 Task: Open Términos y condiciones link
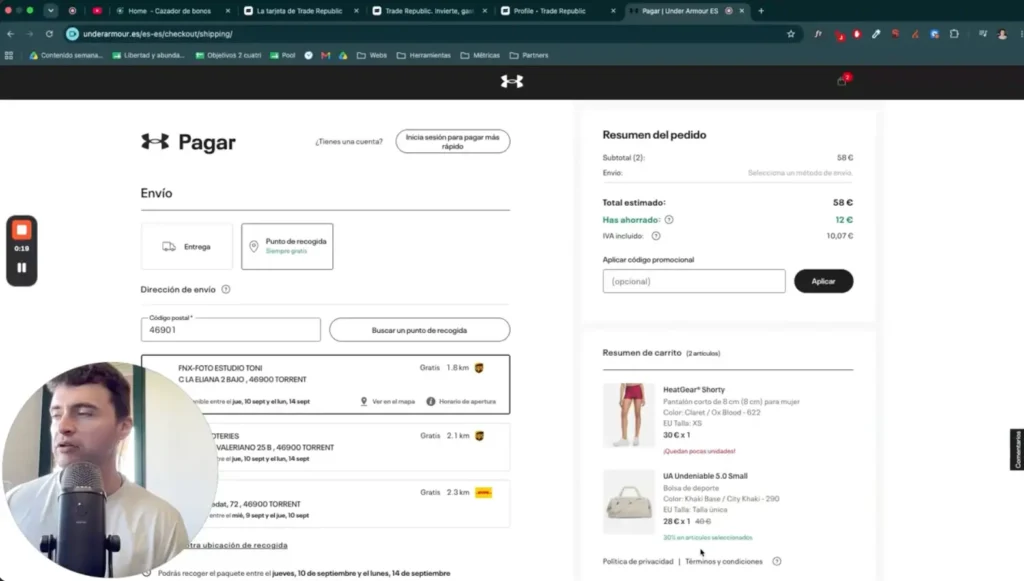pos(724,561)
